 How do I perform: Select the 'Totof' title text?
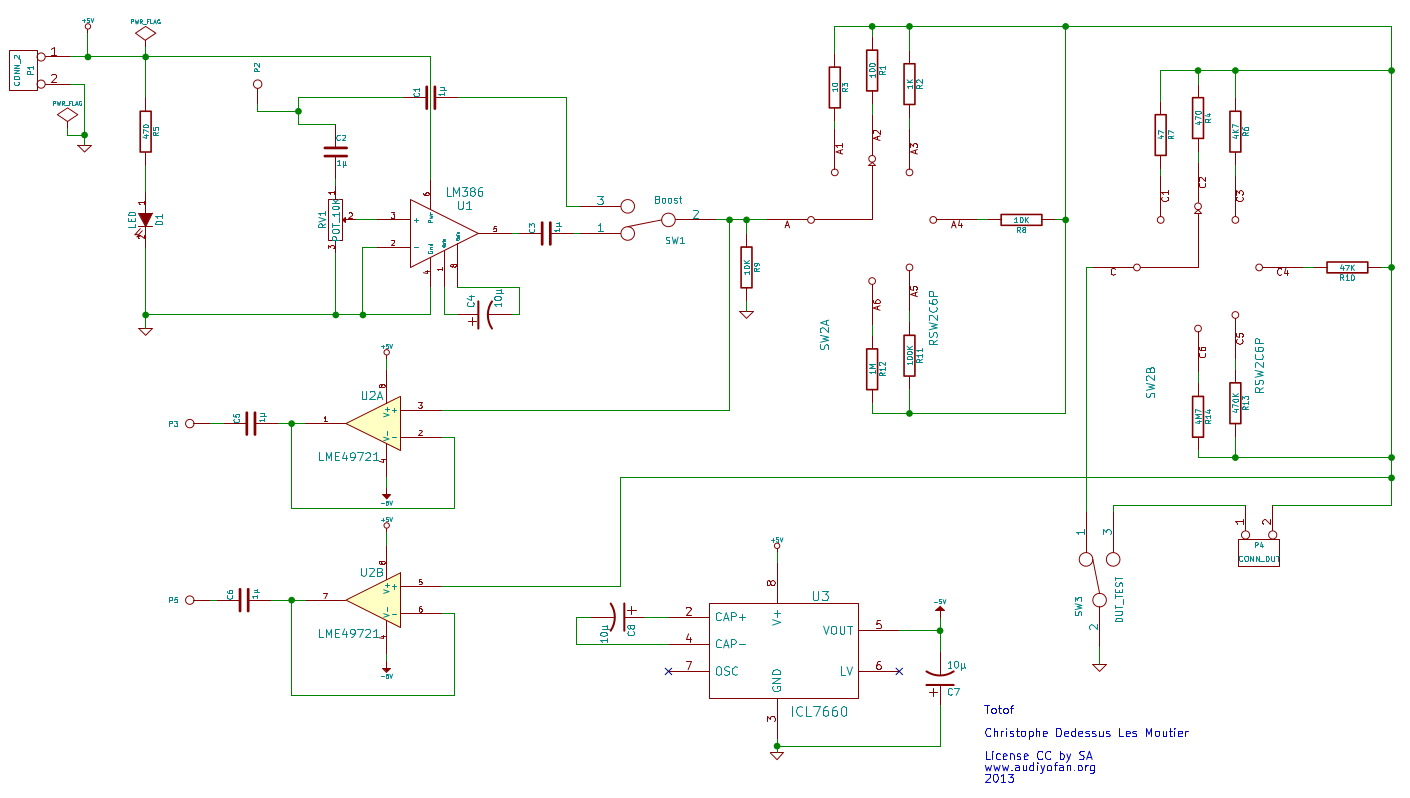click(x=999, y=710)
